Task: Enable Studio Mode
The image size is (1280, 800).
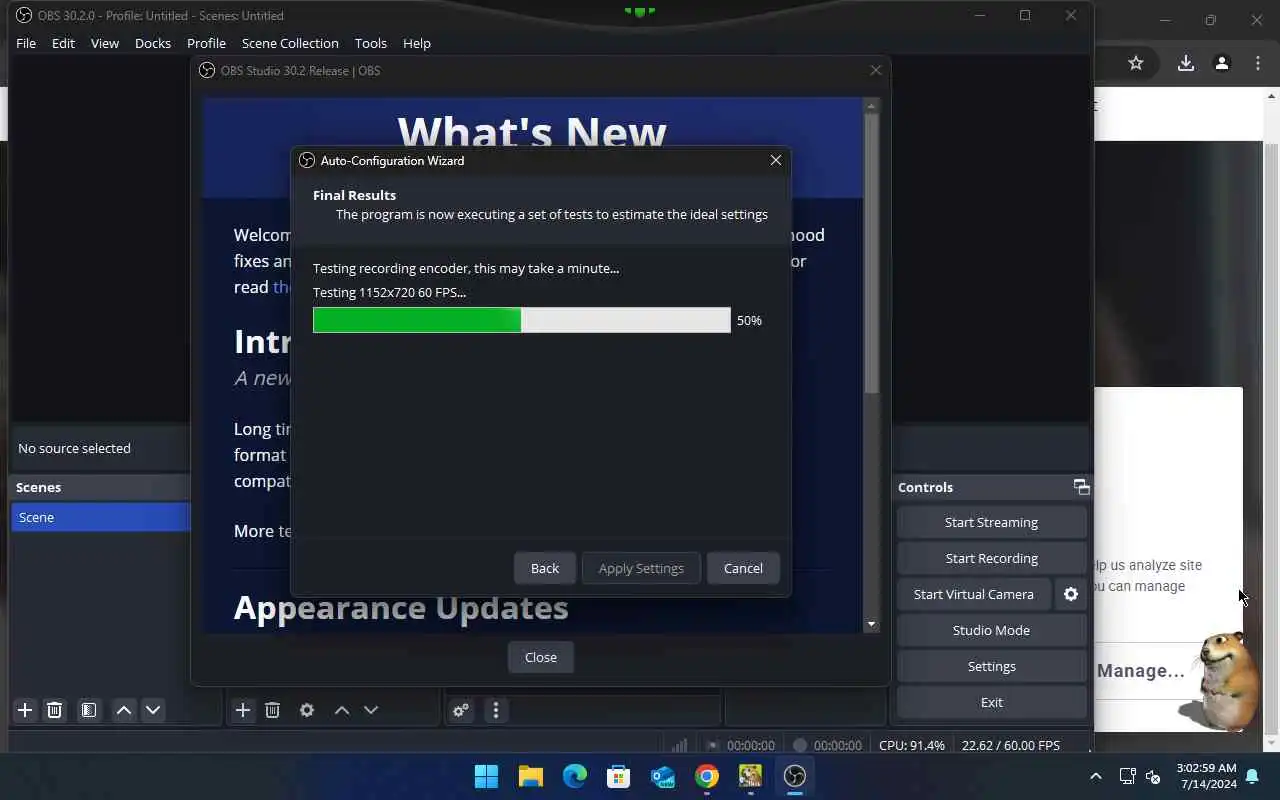Action: tap(991, 630)
